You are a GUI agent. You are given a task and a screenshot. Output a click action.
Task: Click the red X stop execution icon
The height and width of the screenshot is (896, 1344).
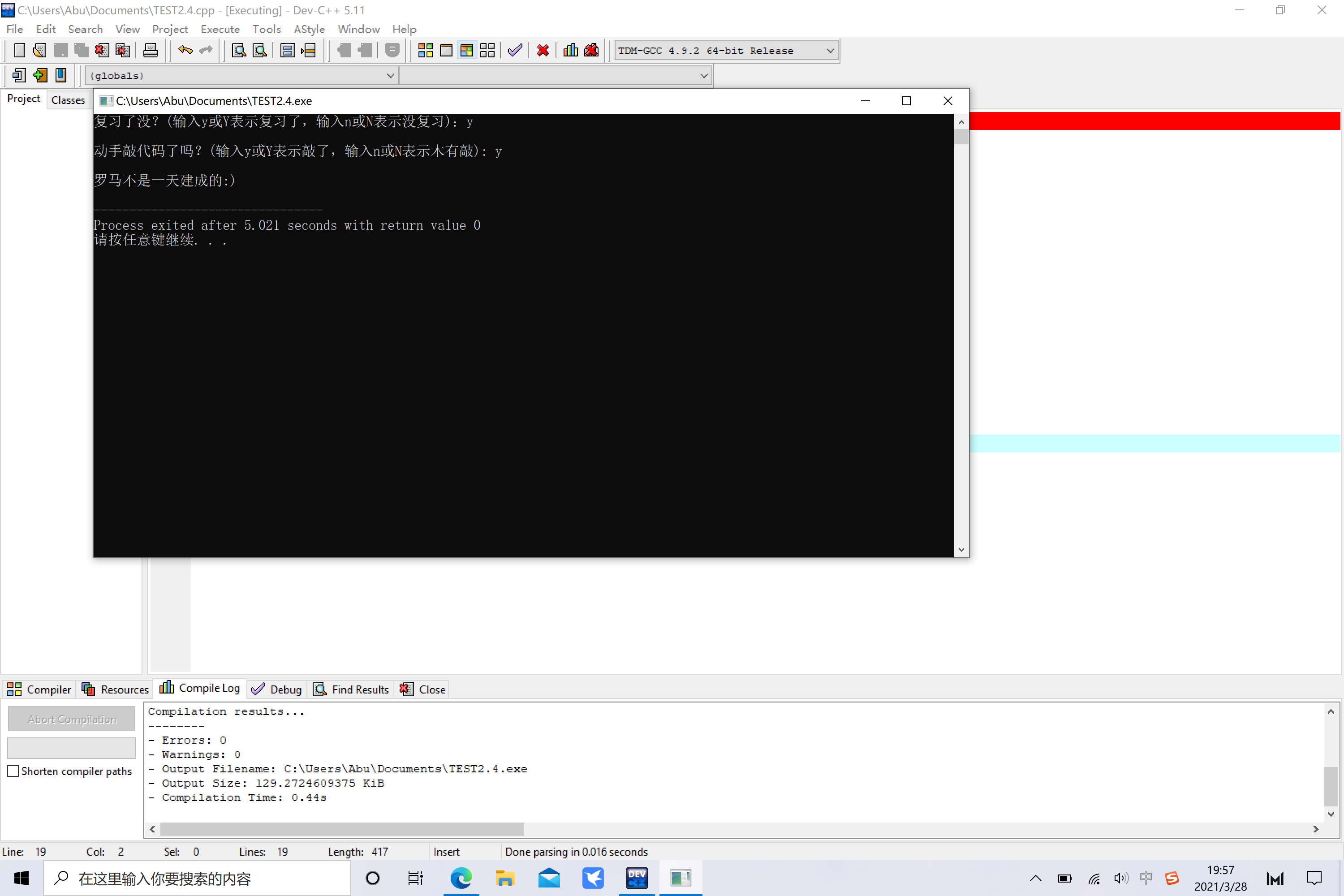point(543,50)
